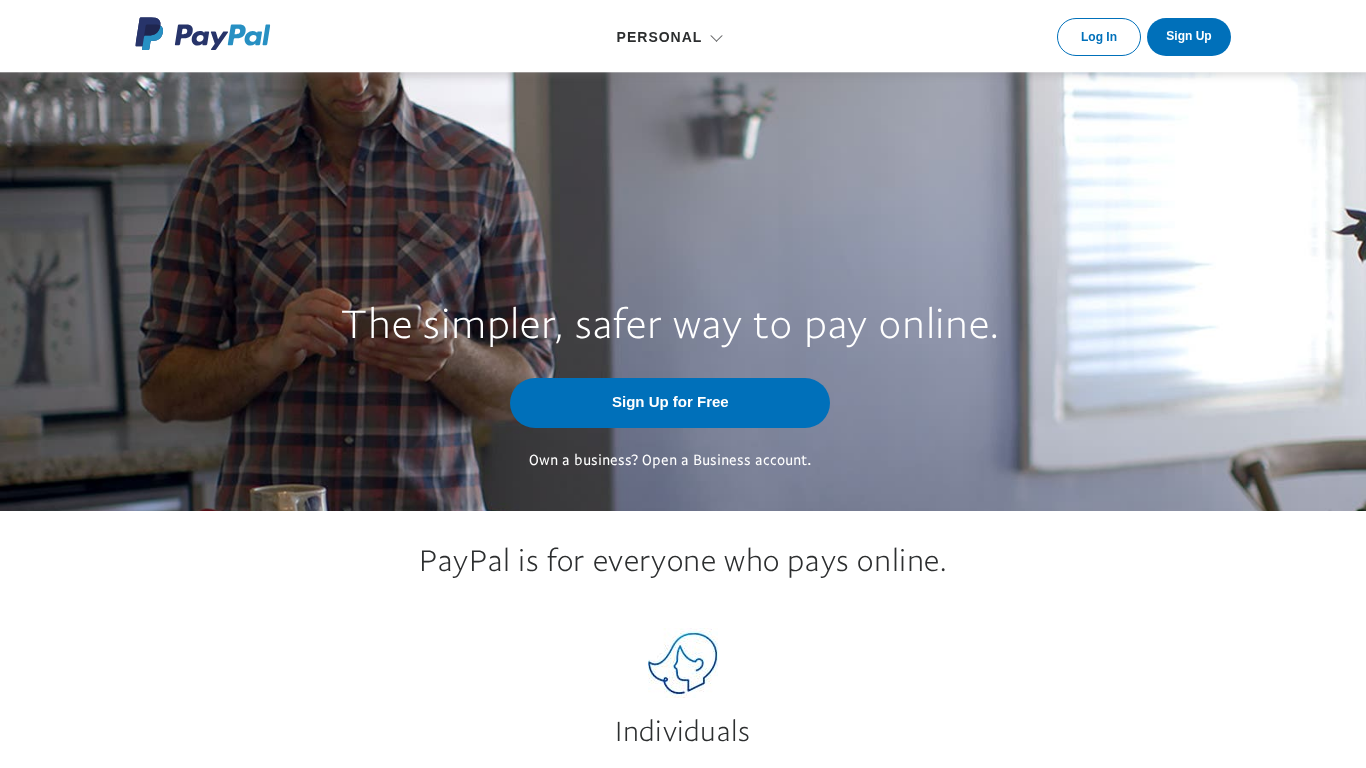This screenshot has height=768, width=1366.
Task: Click the PayPal double-P logo icon
Action: coord(149,34)
